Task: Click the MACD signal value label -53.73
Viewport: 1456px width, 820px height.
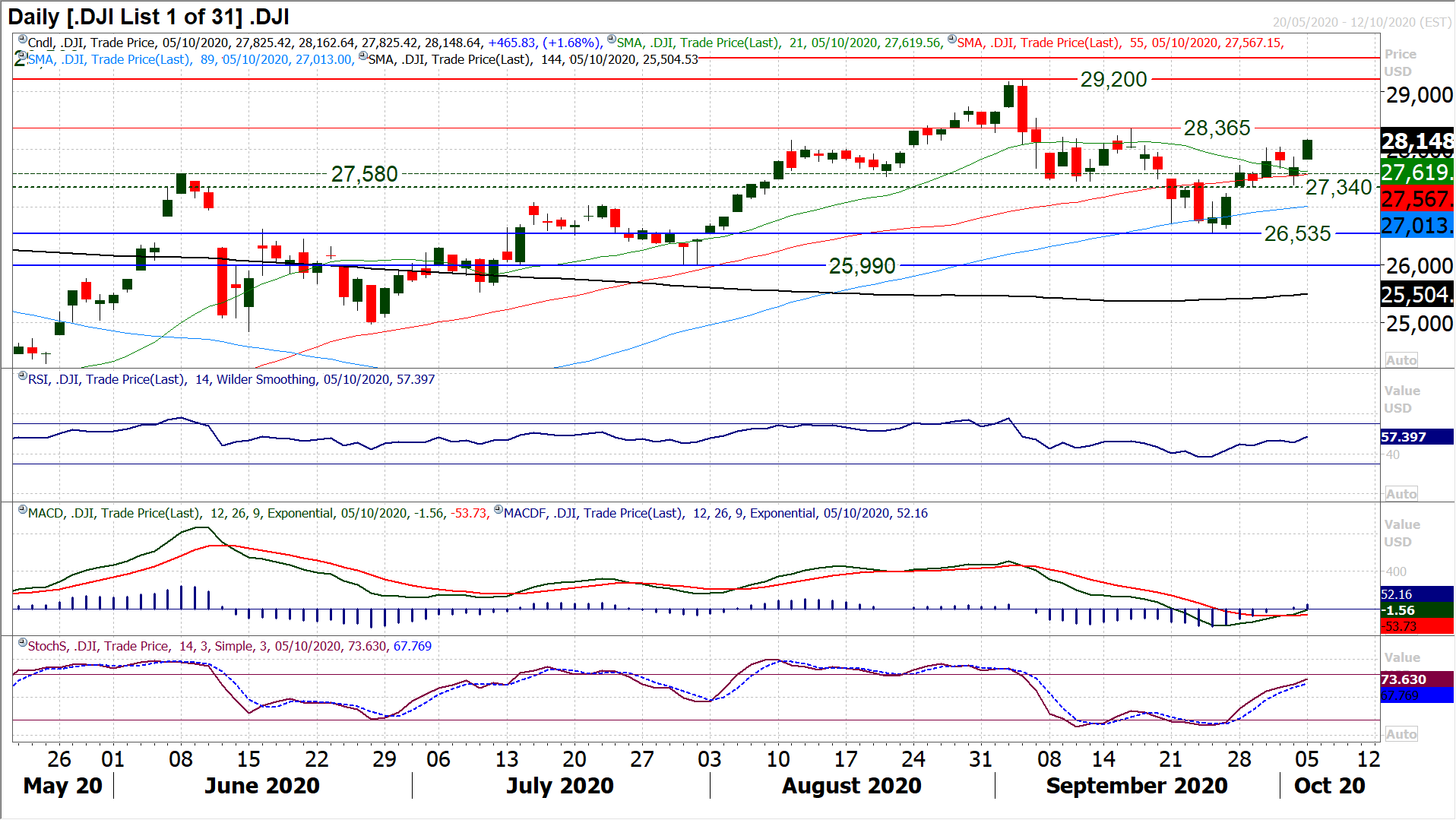Action: tap(1416, 626)
